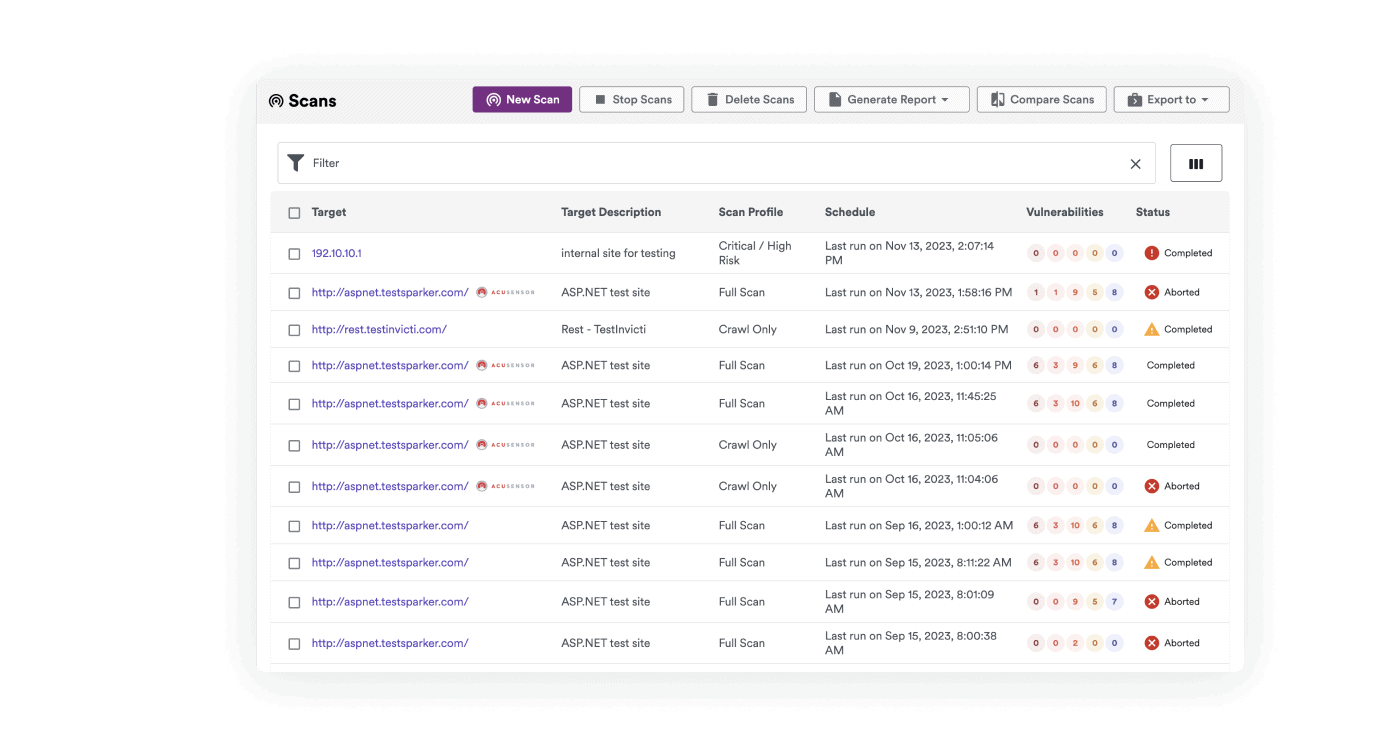The image size is (1390, 750).
Task: Clear the filter with the X icon
Action: pos(1135,164)
